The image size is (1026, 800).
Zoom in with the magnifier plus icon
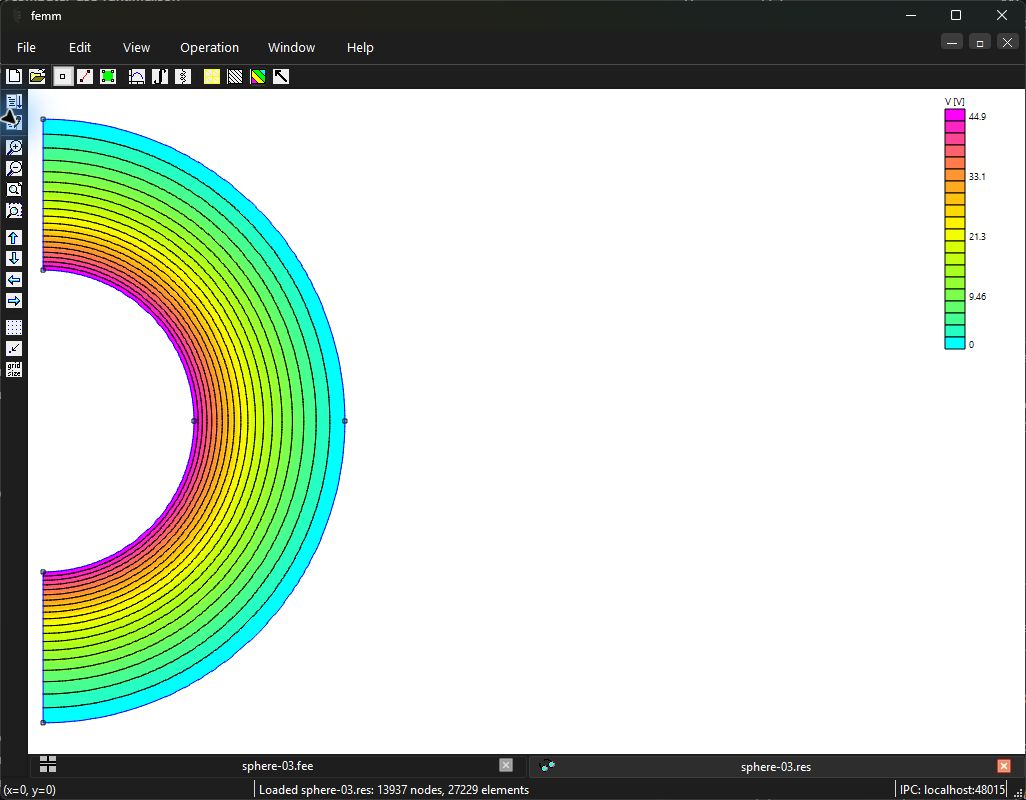click(x=14, y=147)
